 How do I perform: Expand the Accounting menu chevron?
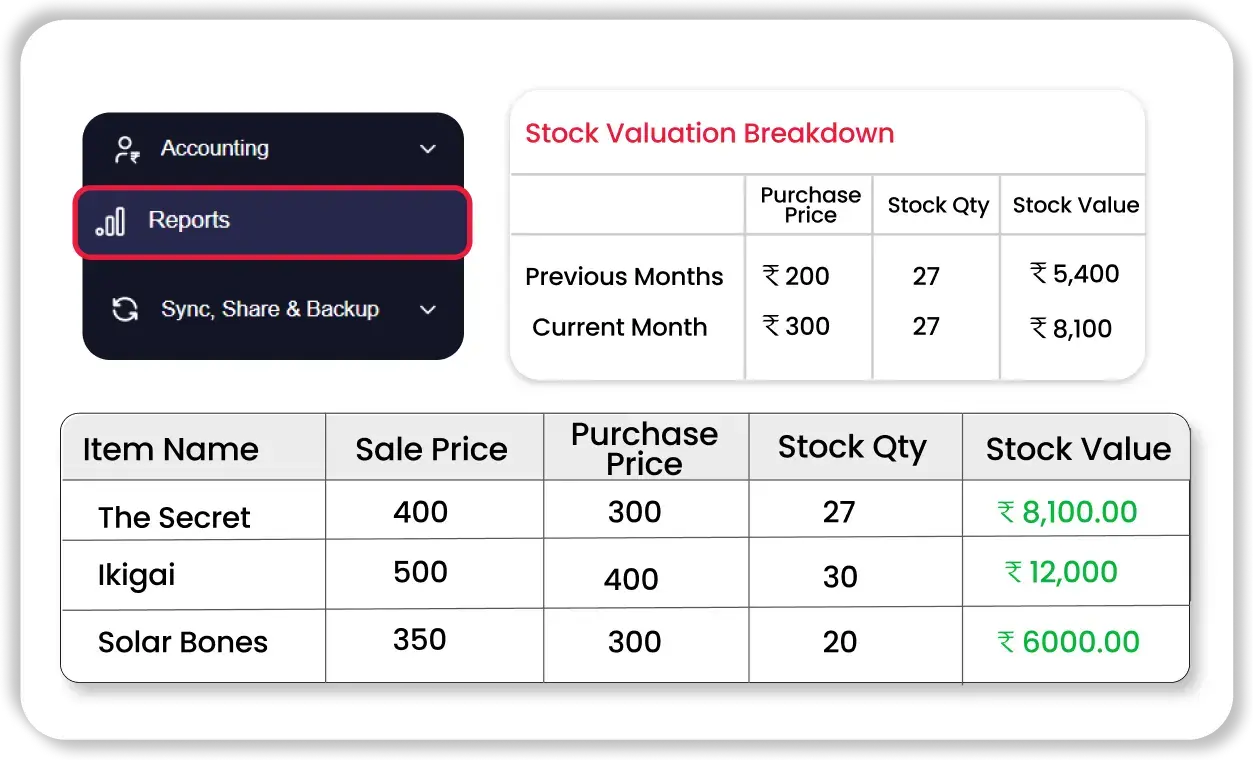(428, 149)
